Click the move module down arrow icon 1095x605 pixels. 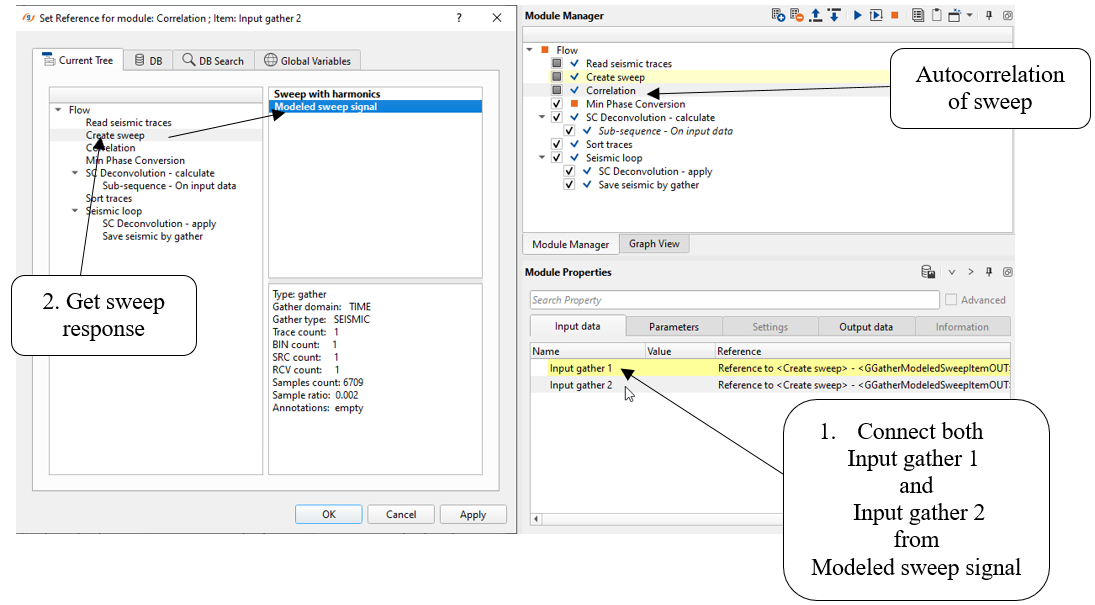tap(834, 15)
